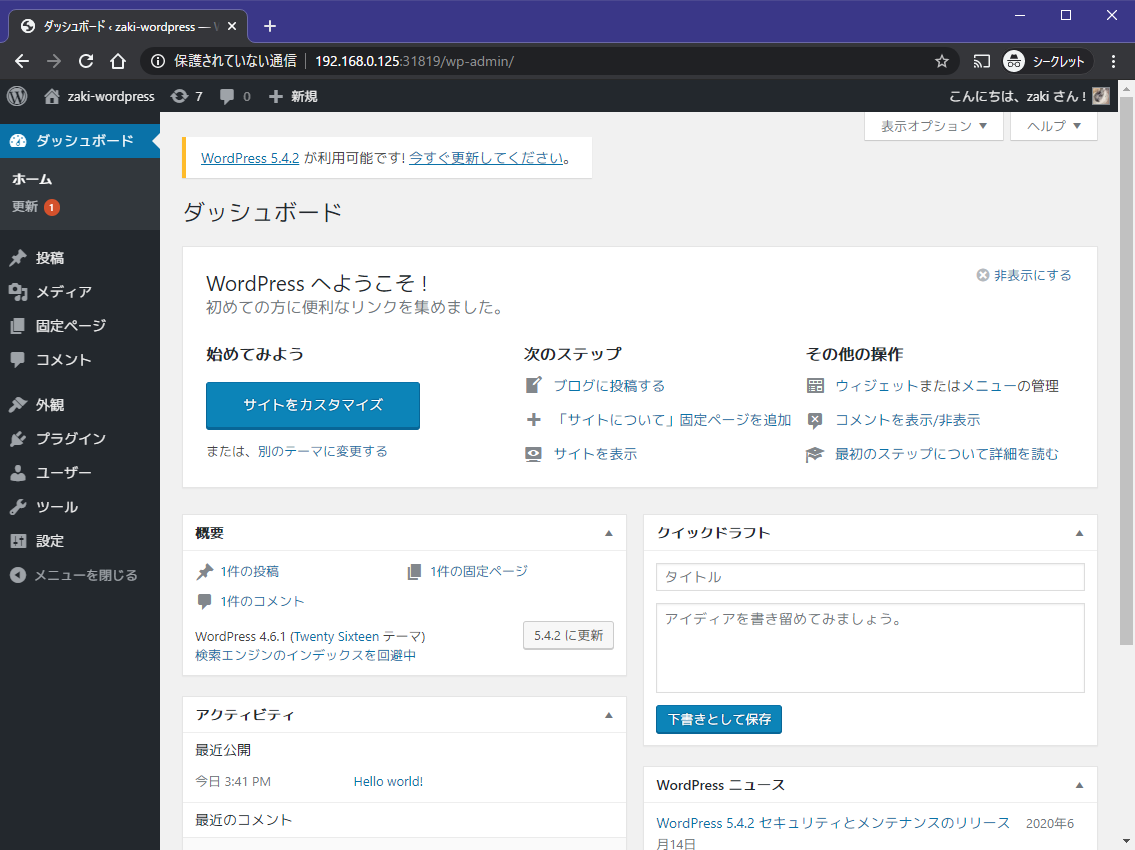Click the ツール wrench icon

pos(18,507)
